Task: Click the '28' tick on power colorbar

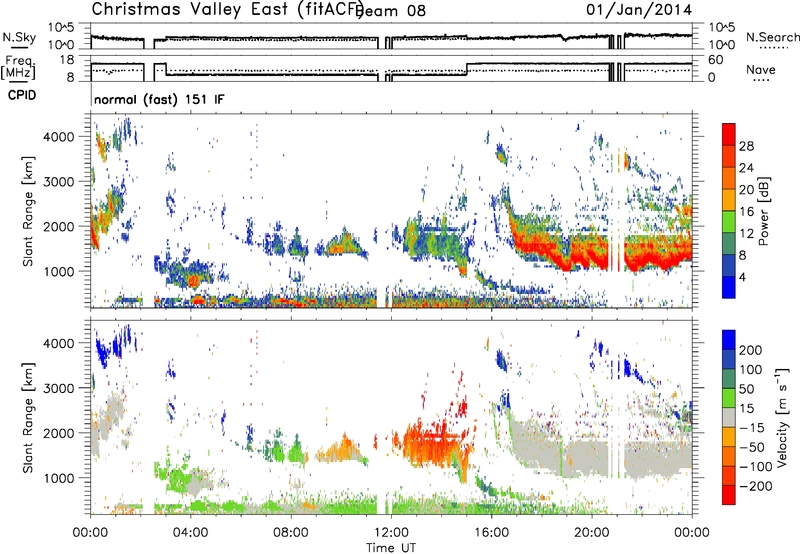Action: pyautogui.click(x=746, y=146)
